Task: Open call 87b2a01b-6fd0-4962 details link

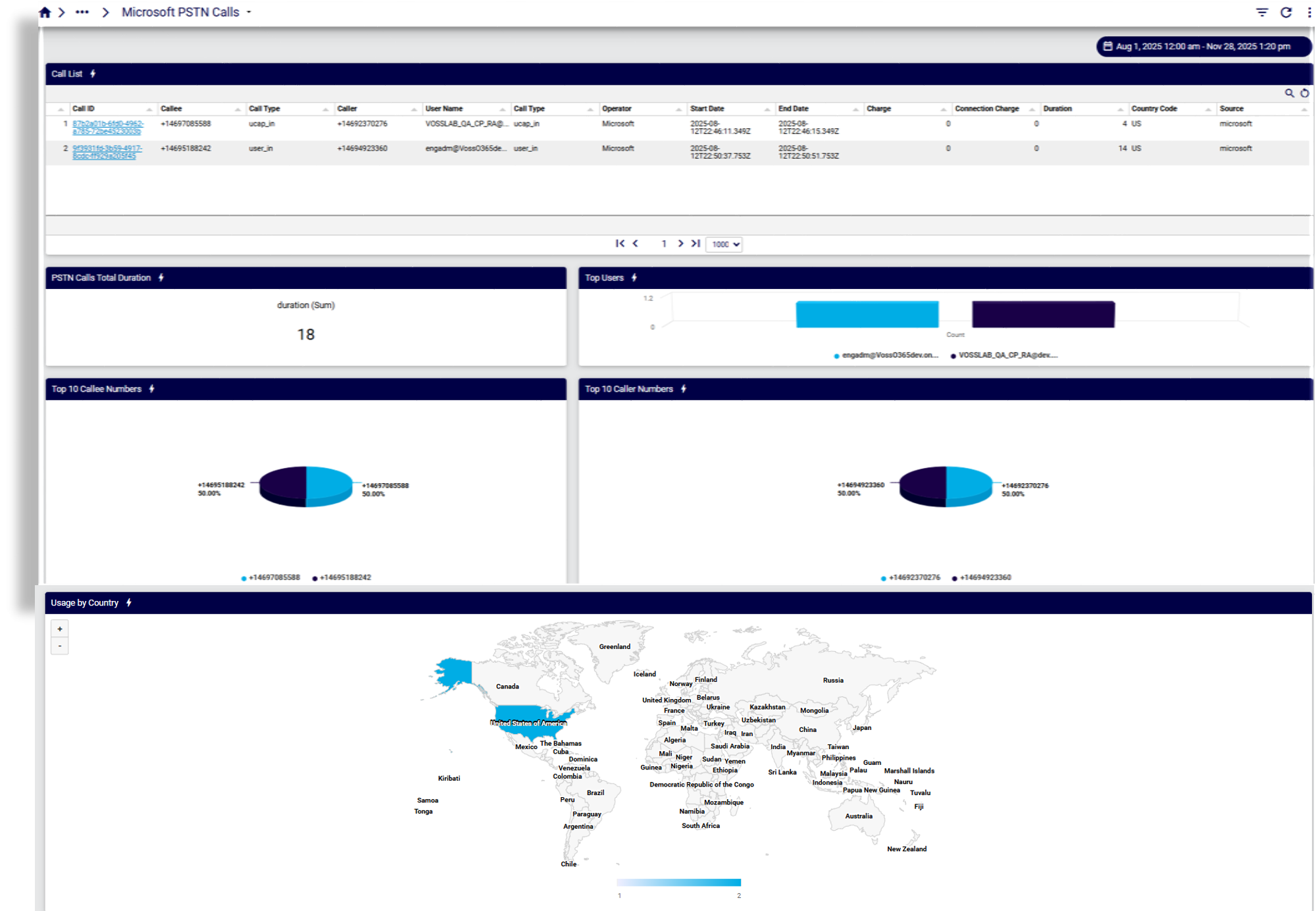Action: coord(108,127)
